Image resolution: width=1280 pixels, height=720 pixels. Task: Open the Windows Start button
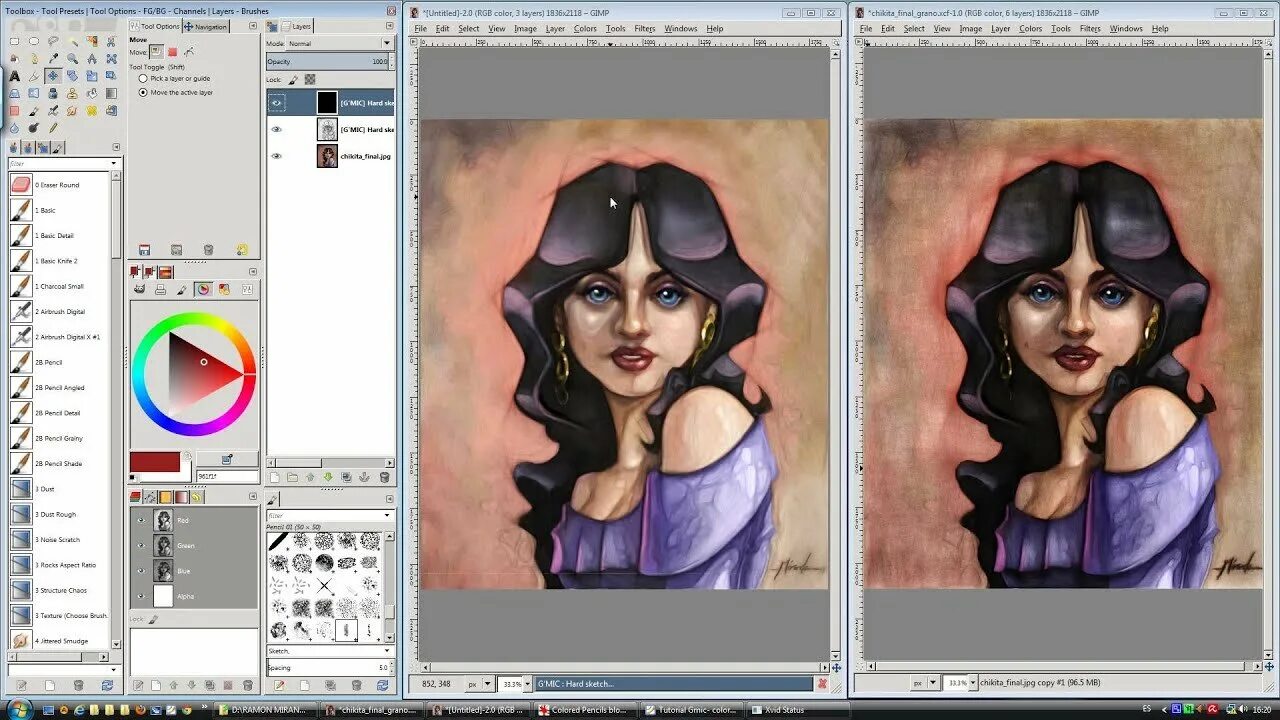tap(19, 709)
